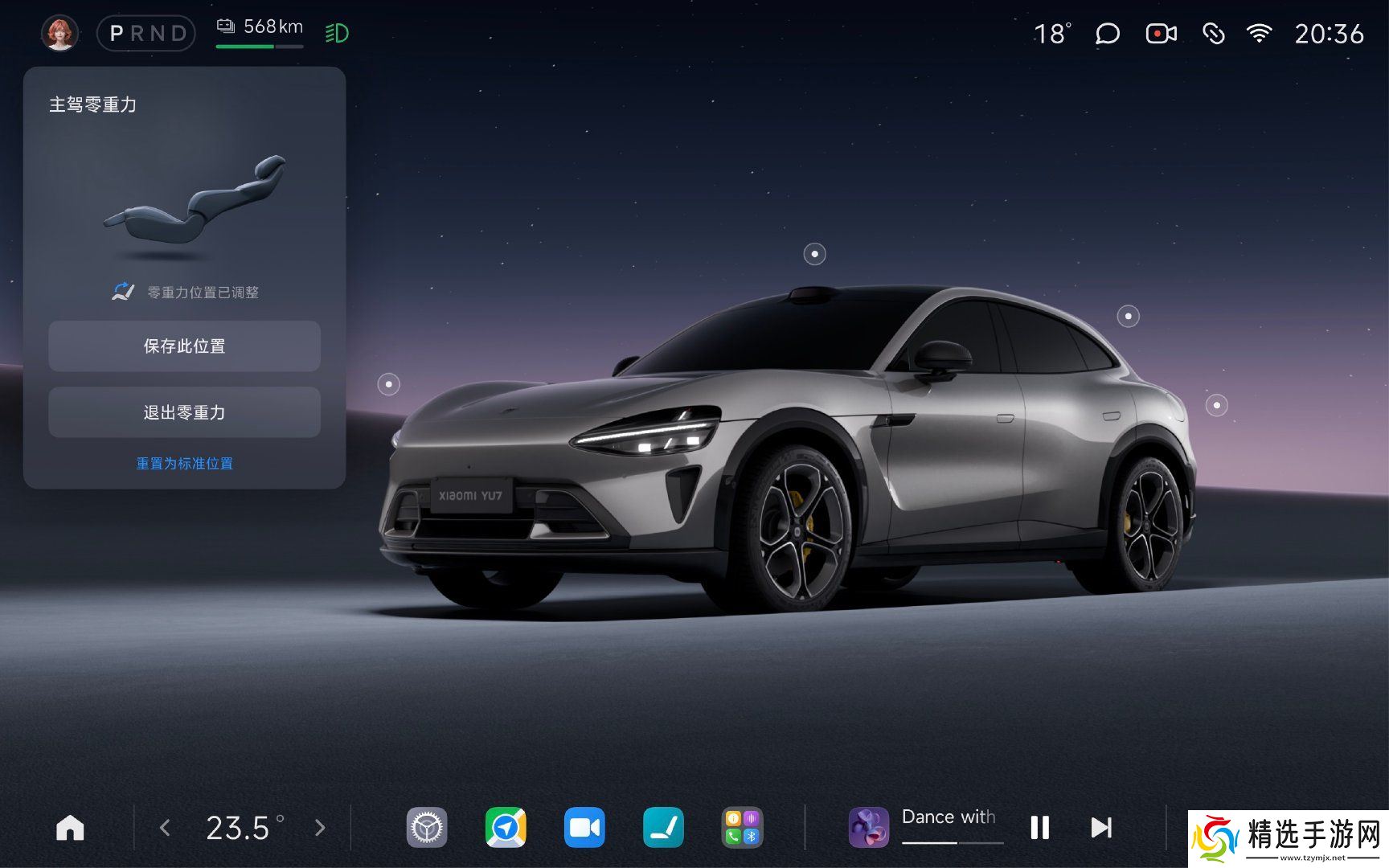This screenshot has width=1389, height=868.
Task: Click 保存此位置 button
Action: click(184, 346)
